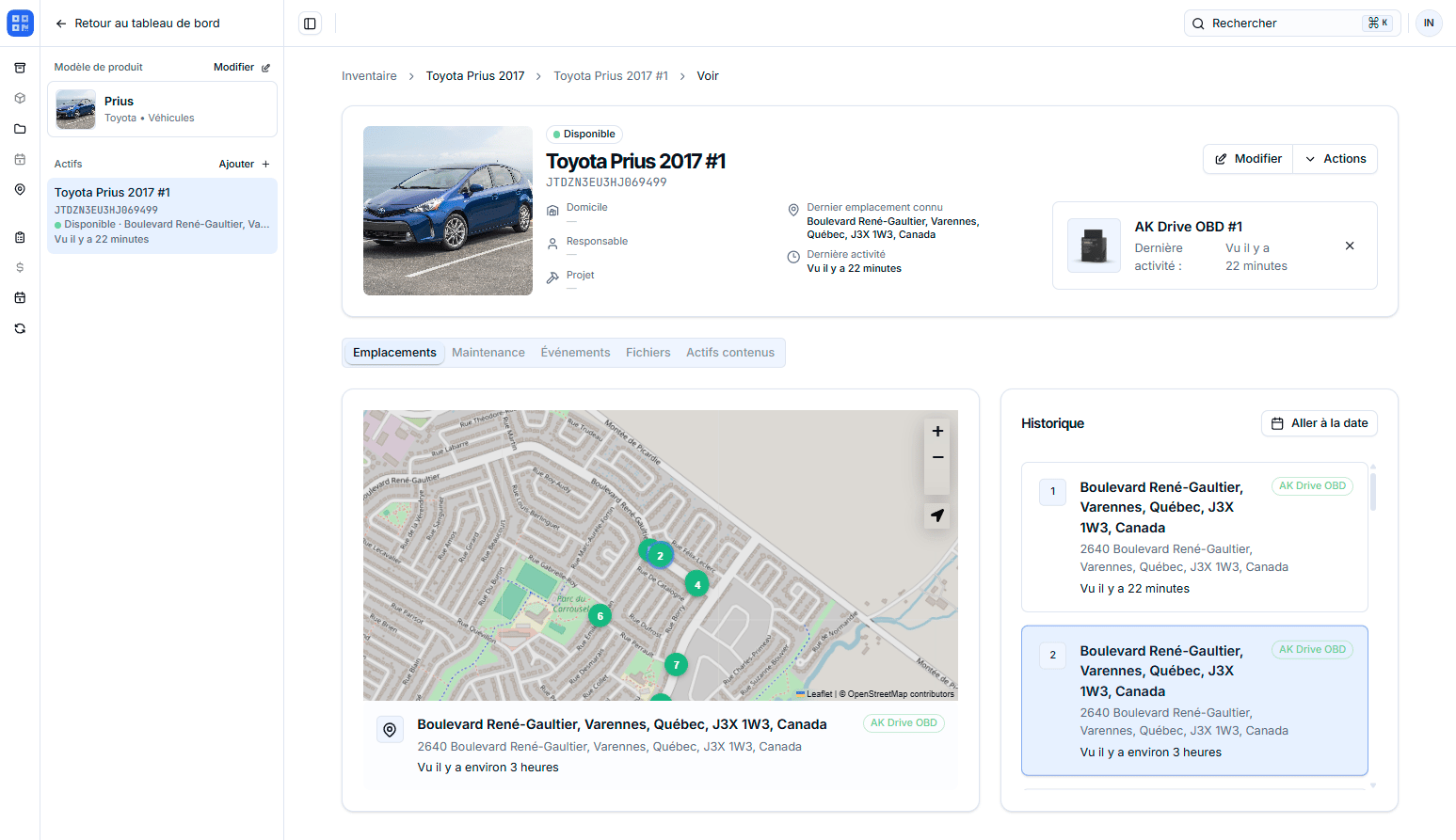This screenshot has width=1456, height=840.
Task: Click AK Drive OBD badge in entry 2
Action: (x=1312, y=650)
